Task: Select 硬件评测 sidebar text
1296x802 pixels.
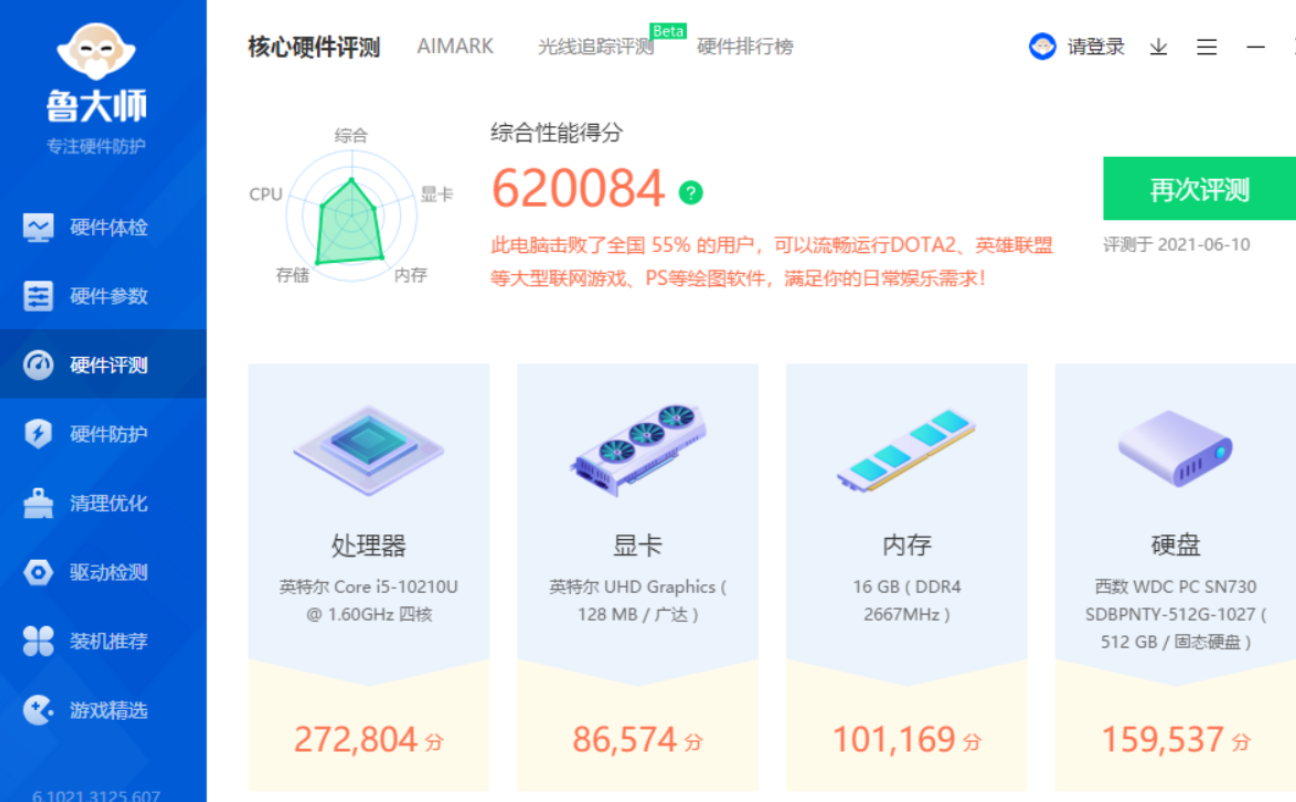Action: coord(109,365)
